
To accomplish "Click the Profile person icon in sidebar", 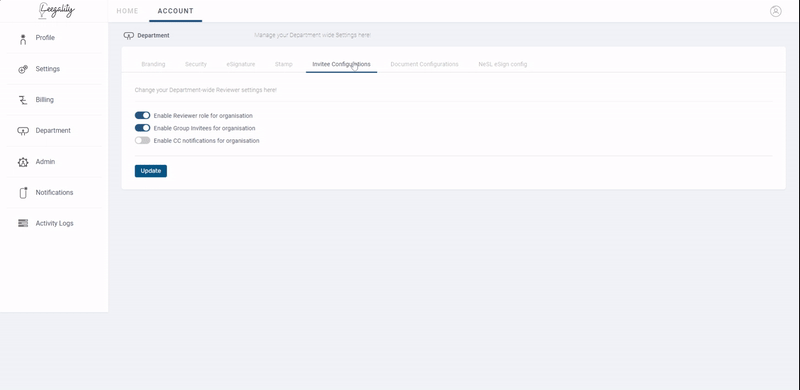I will 22,39.
